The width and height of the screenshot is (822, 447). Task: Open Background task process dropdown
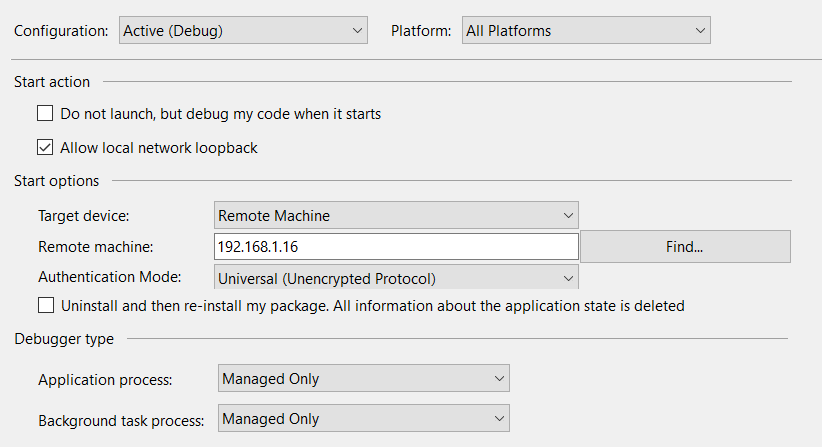[x=364, y=418]
